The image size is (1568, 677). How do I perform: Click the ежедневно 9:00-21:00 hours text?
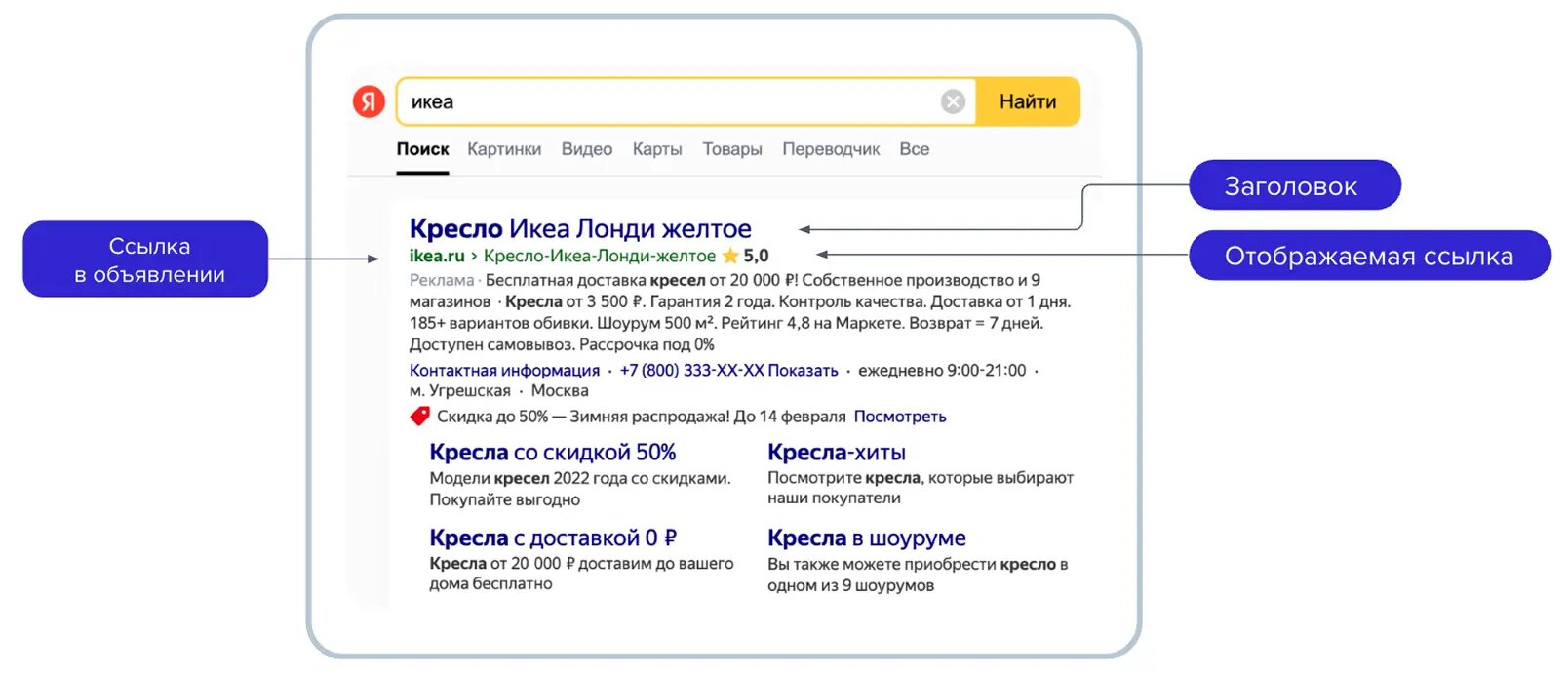[x=942, y=371]
